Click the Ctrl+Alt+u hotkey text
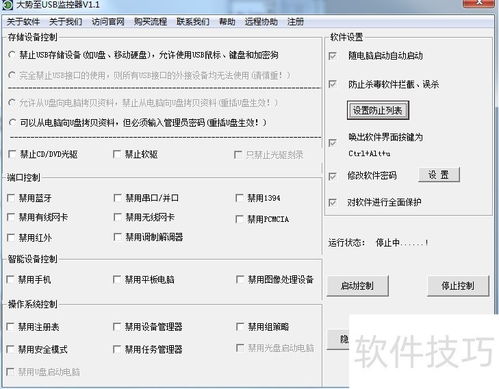 (x=369, y=154)
